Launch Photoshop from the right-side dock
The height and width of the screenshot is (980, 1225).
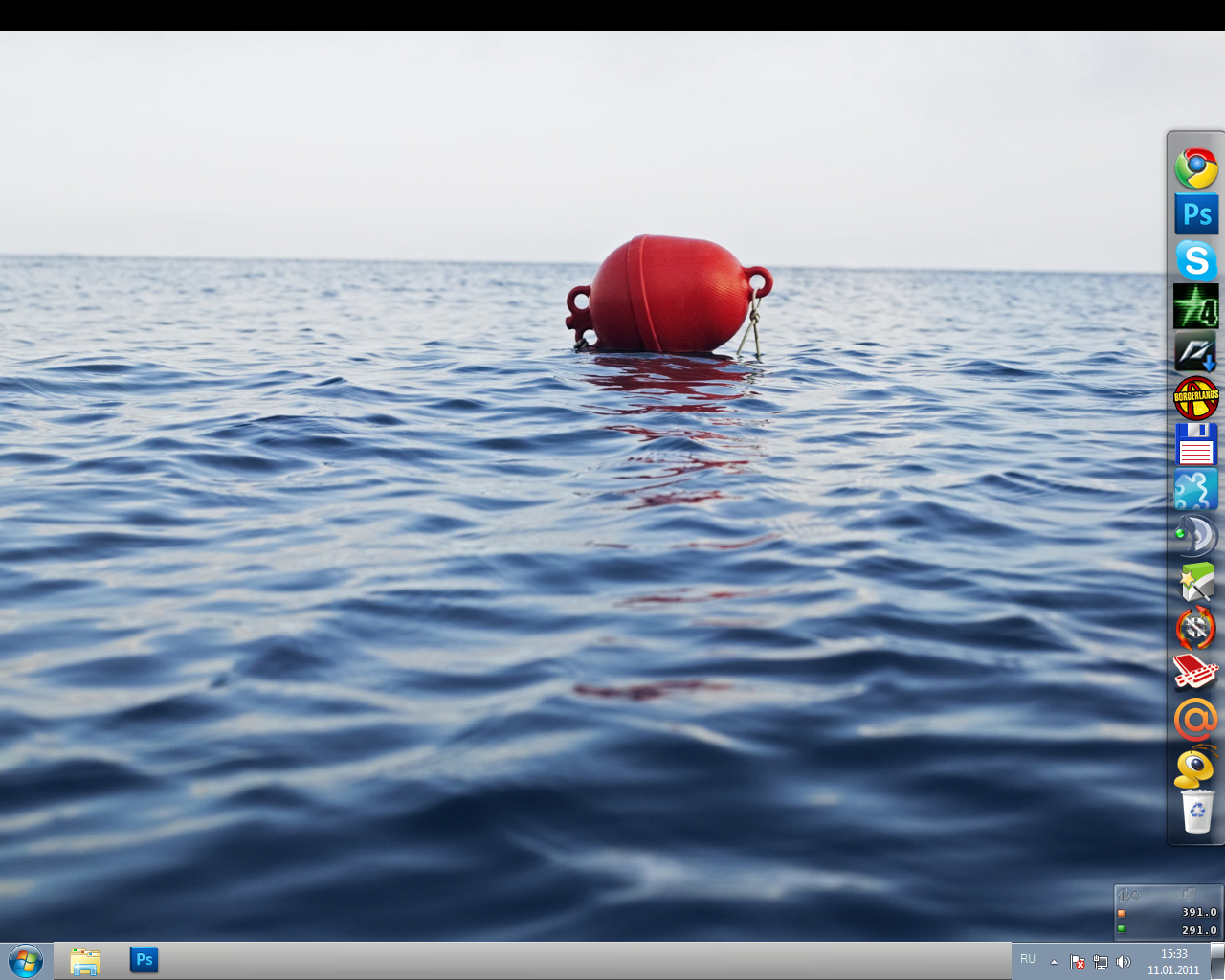tap(1195, 214)
